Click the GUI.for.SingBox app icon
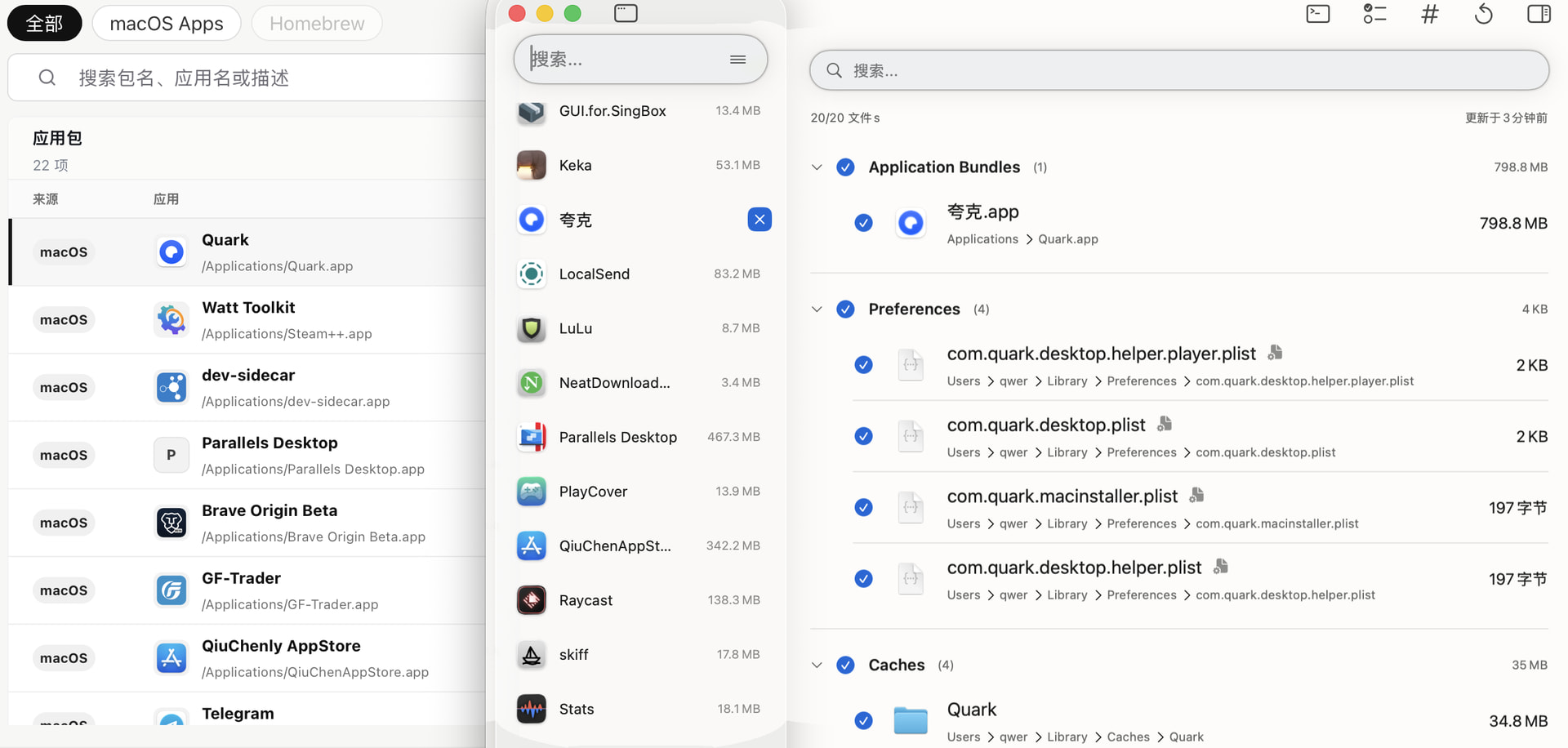Viewport: 1568px width, 748px height. (x=532, y=111)
